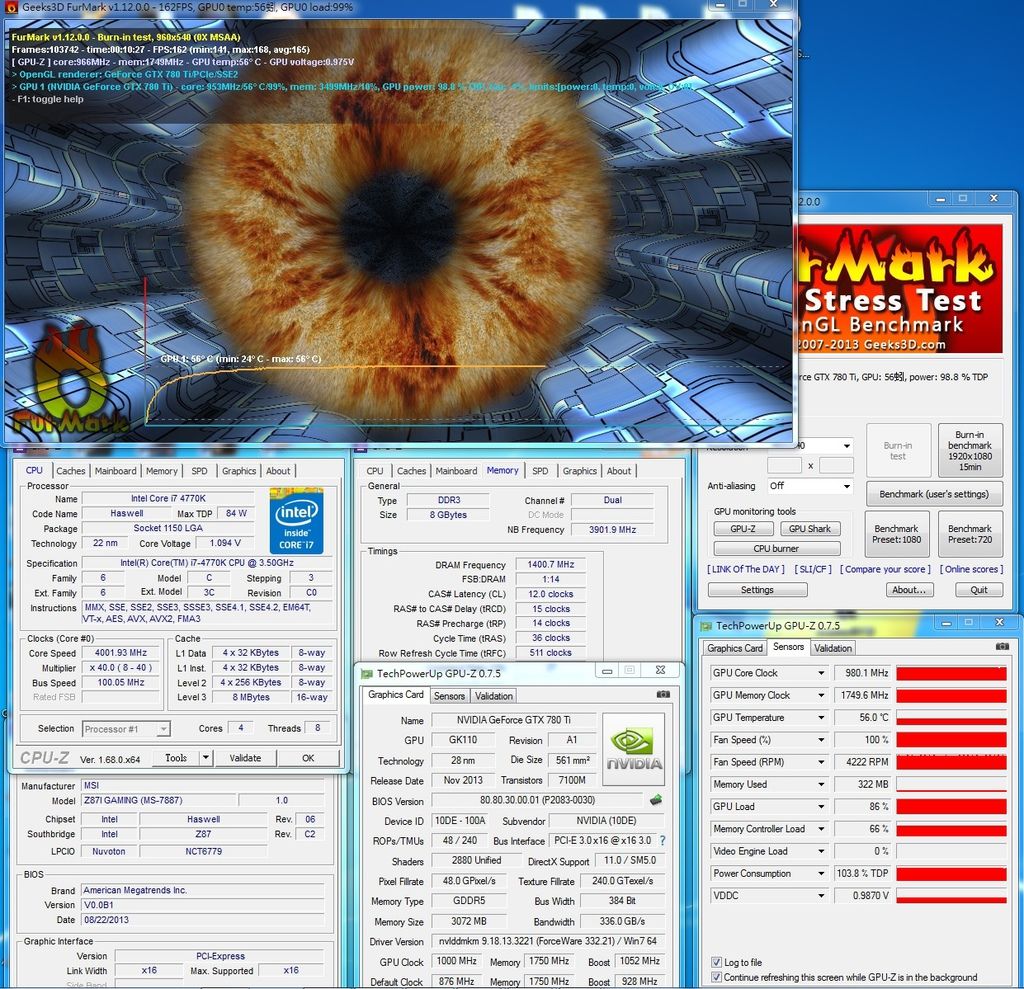Open the Fan Speed (RPM) sensor dropdown

click(x=821, y=762)
